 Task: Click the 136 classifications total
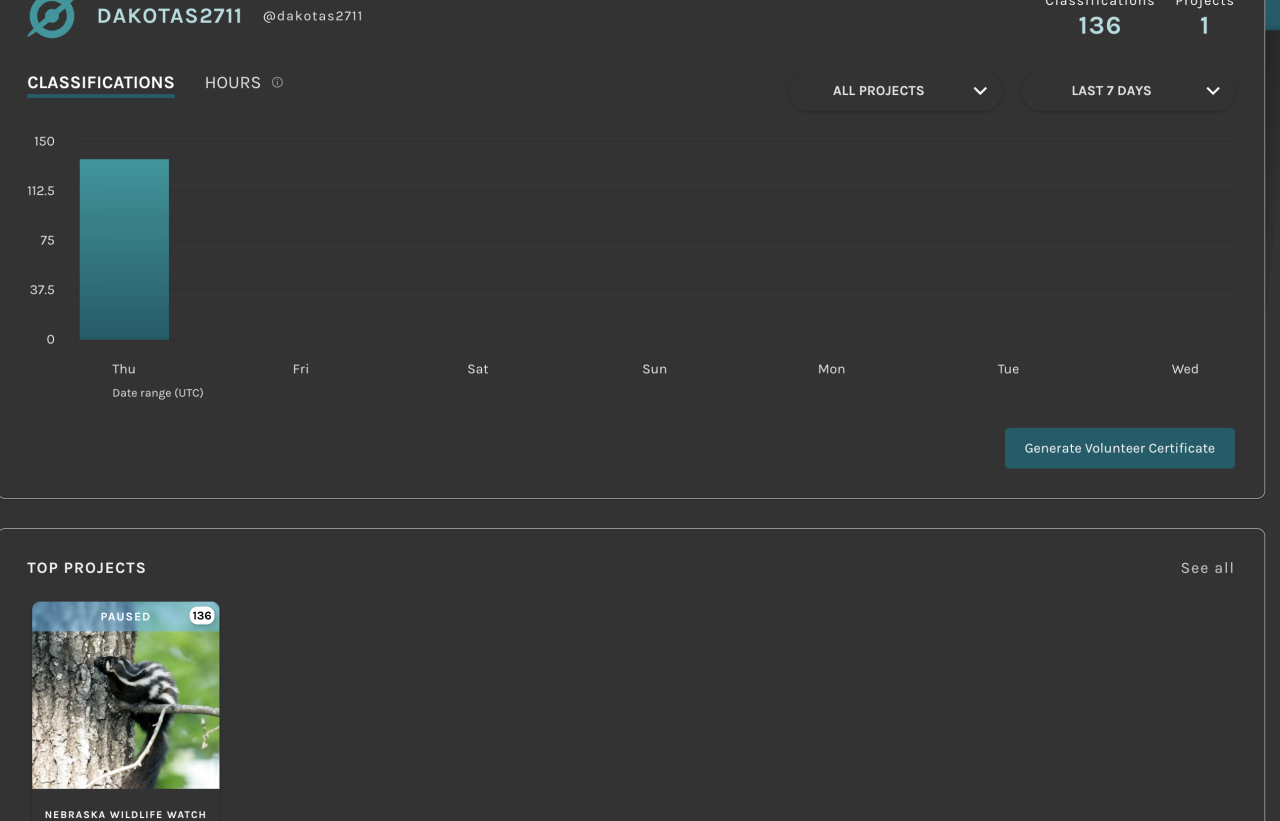[x=1100, y=26]
